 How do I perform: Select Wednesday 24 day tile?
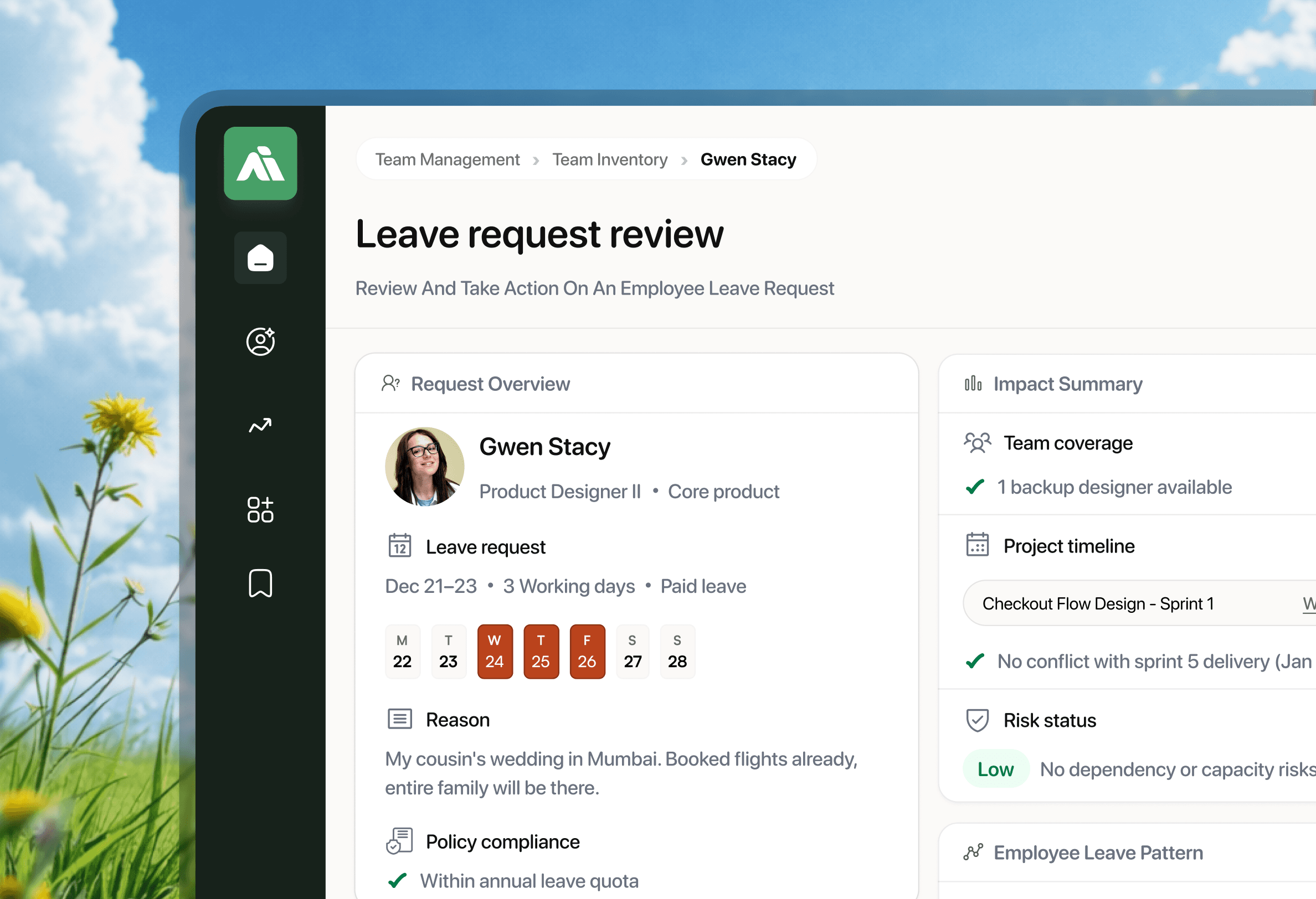coord(495,651)
